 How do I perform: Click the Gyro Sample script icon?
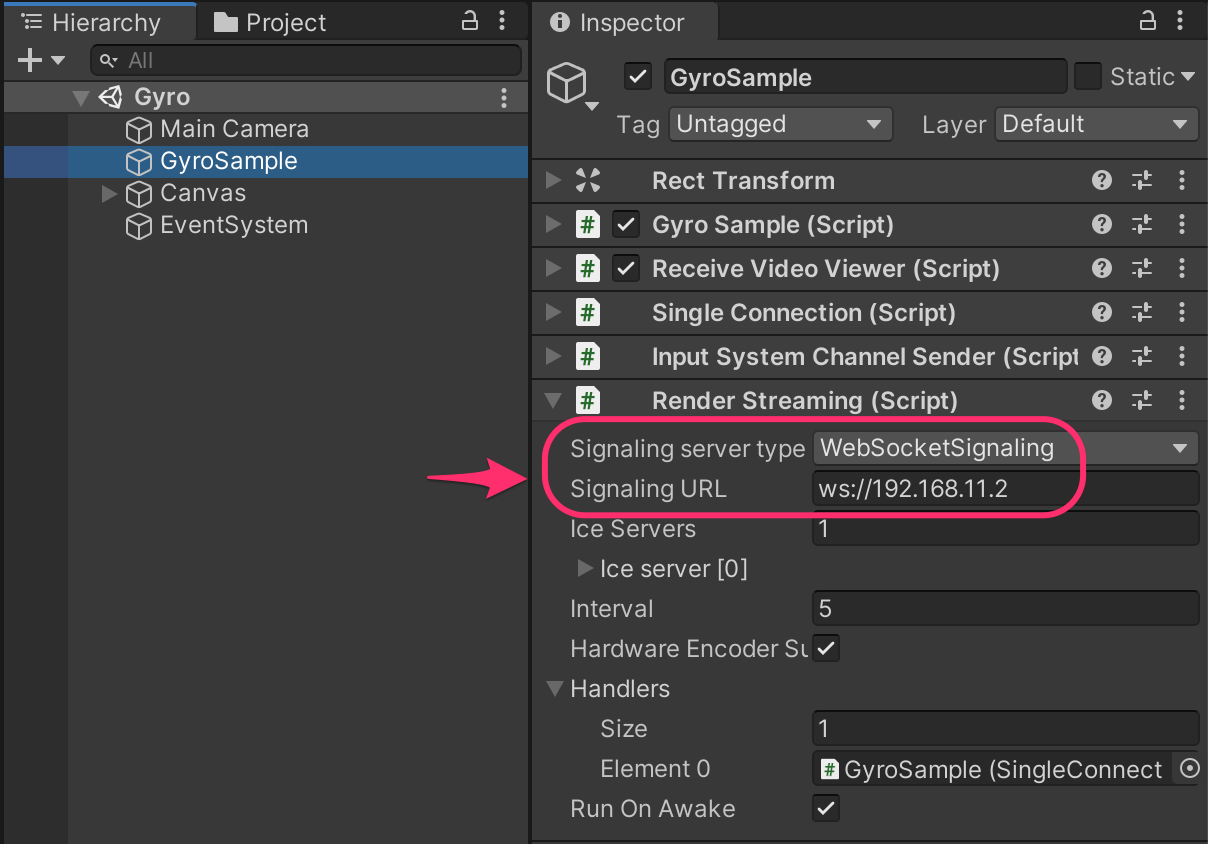pos(587,224)
